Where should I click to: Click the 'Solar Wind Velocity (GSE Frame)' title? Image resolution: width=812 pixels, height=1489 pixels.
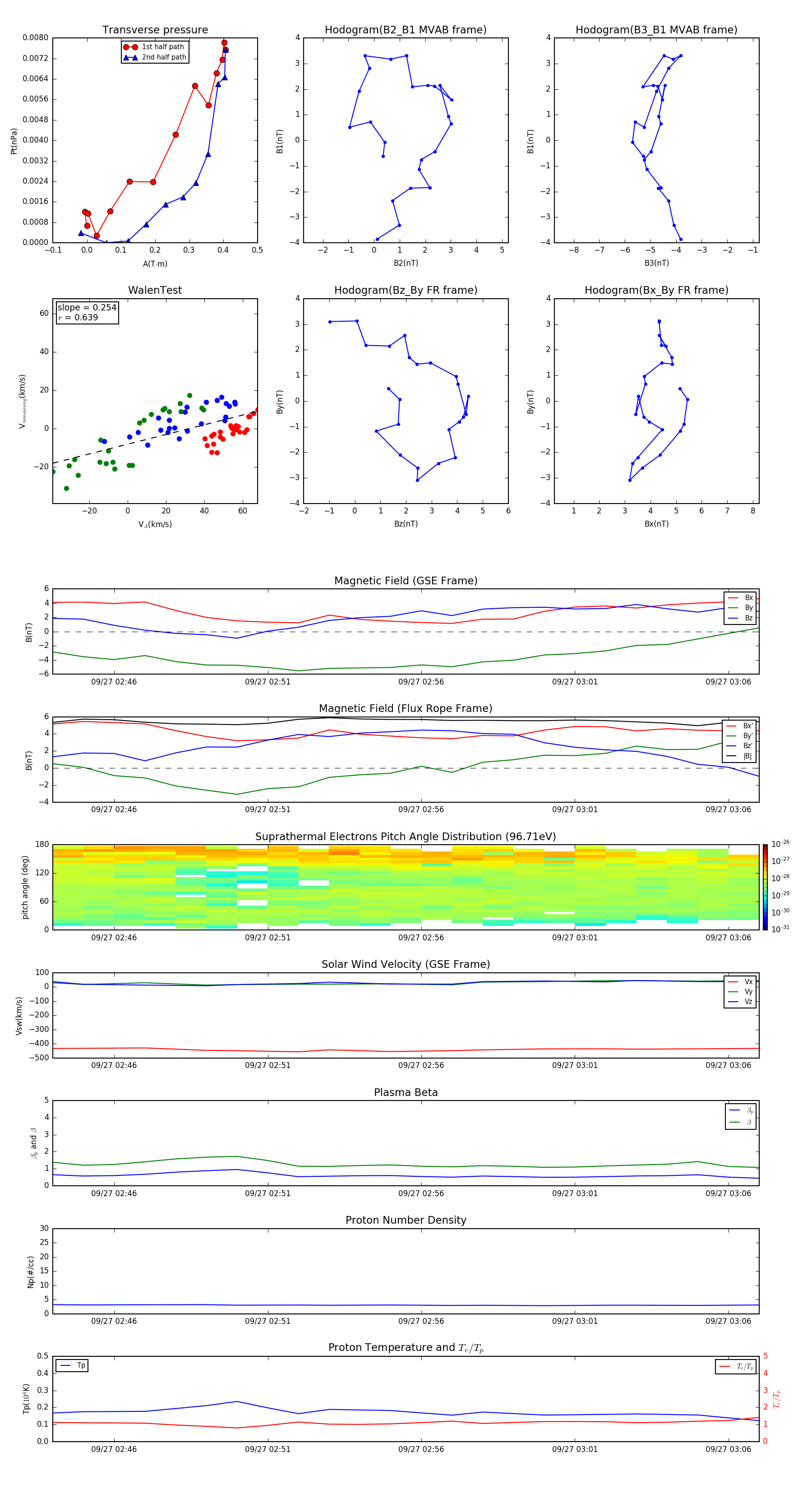click(406, 965)
